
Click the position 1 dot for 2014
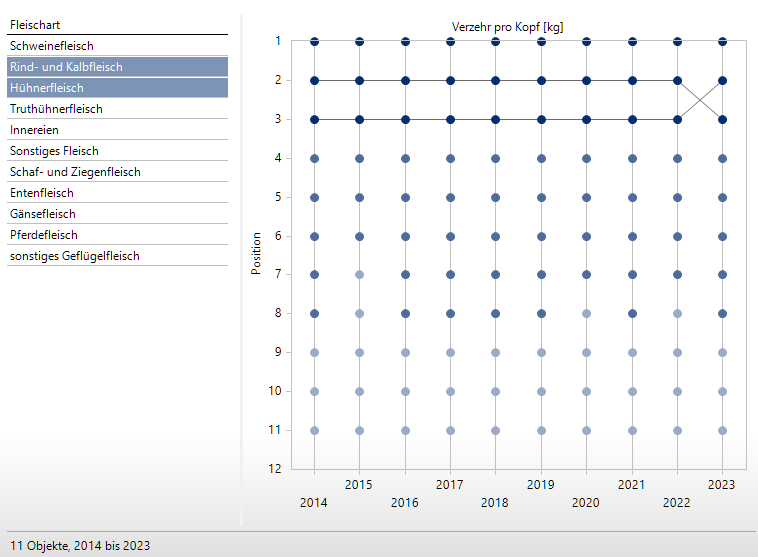click(314, 41)
